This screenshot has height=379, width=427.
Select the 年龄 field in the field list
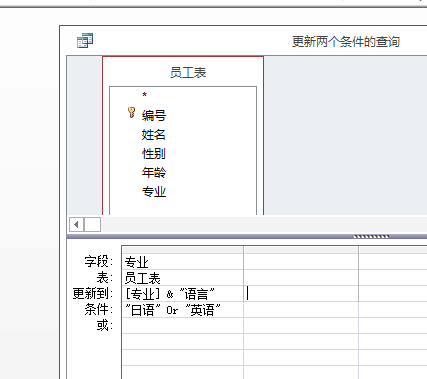[154, 173]
